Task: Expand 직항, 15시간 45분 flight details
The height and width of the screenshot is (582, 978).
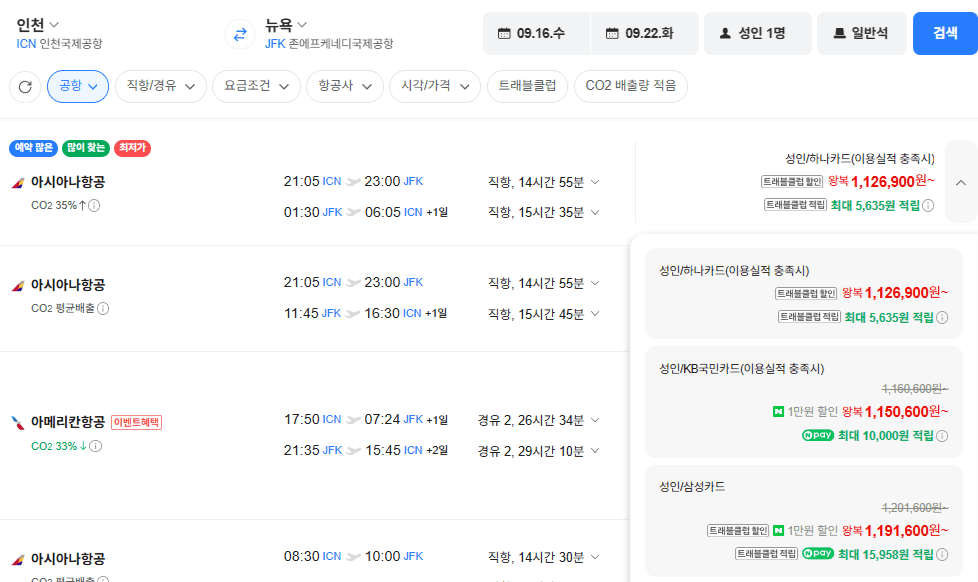Action: (543, 314)
